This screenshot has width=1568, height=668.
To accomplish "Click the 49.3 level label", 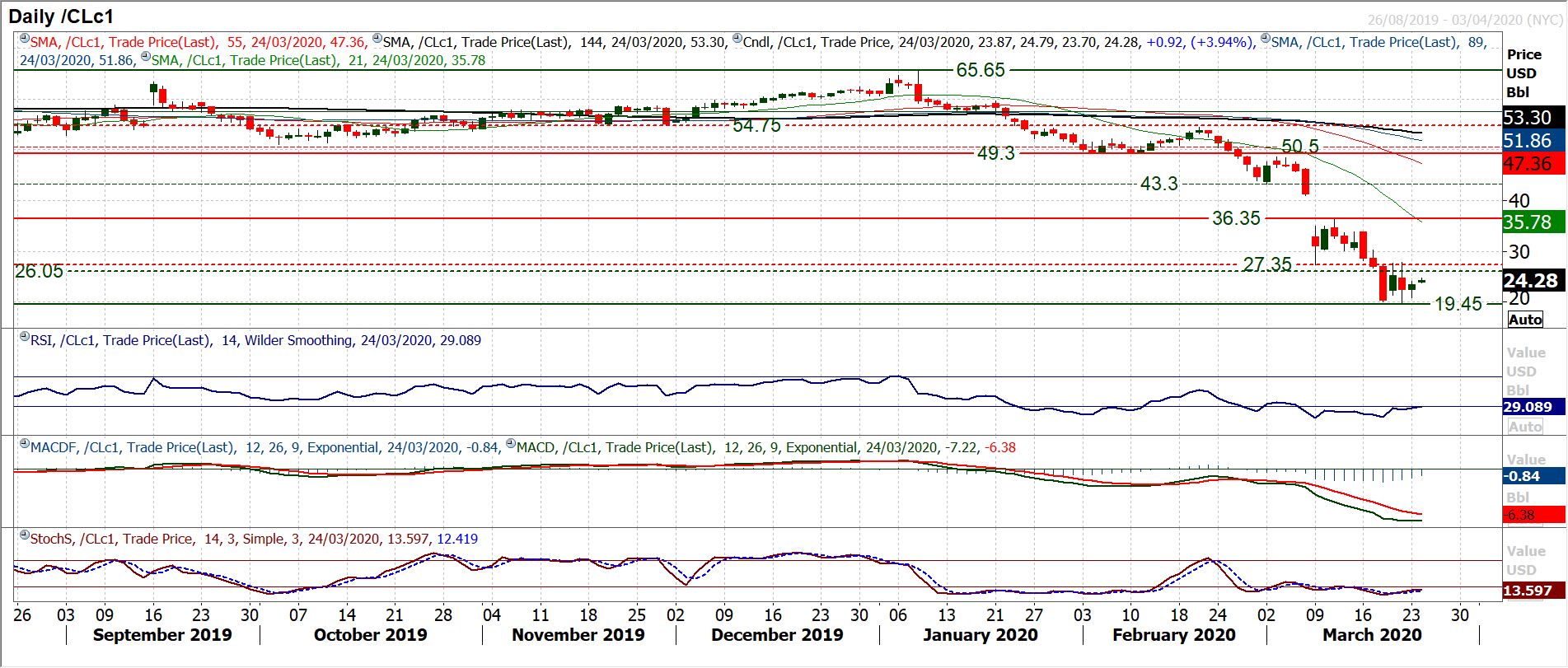I will 995,153.
